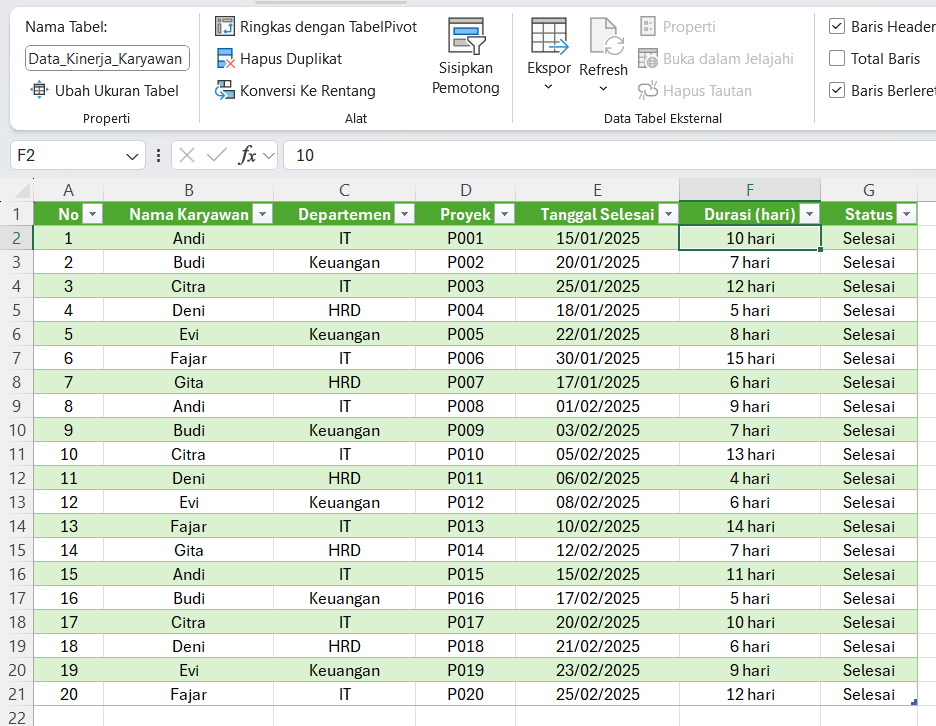
Task: Click Konversi Ke Rentang label
Action: 307,91
